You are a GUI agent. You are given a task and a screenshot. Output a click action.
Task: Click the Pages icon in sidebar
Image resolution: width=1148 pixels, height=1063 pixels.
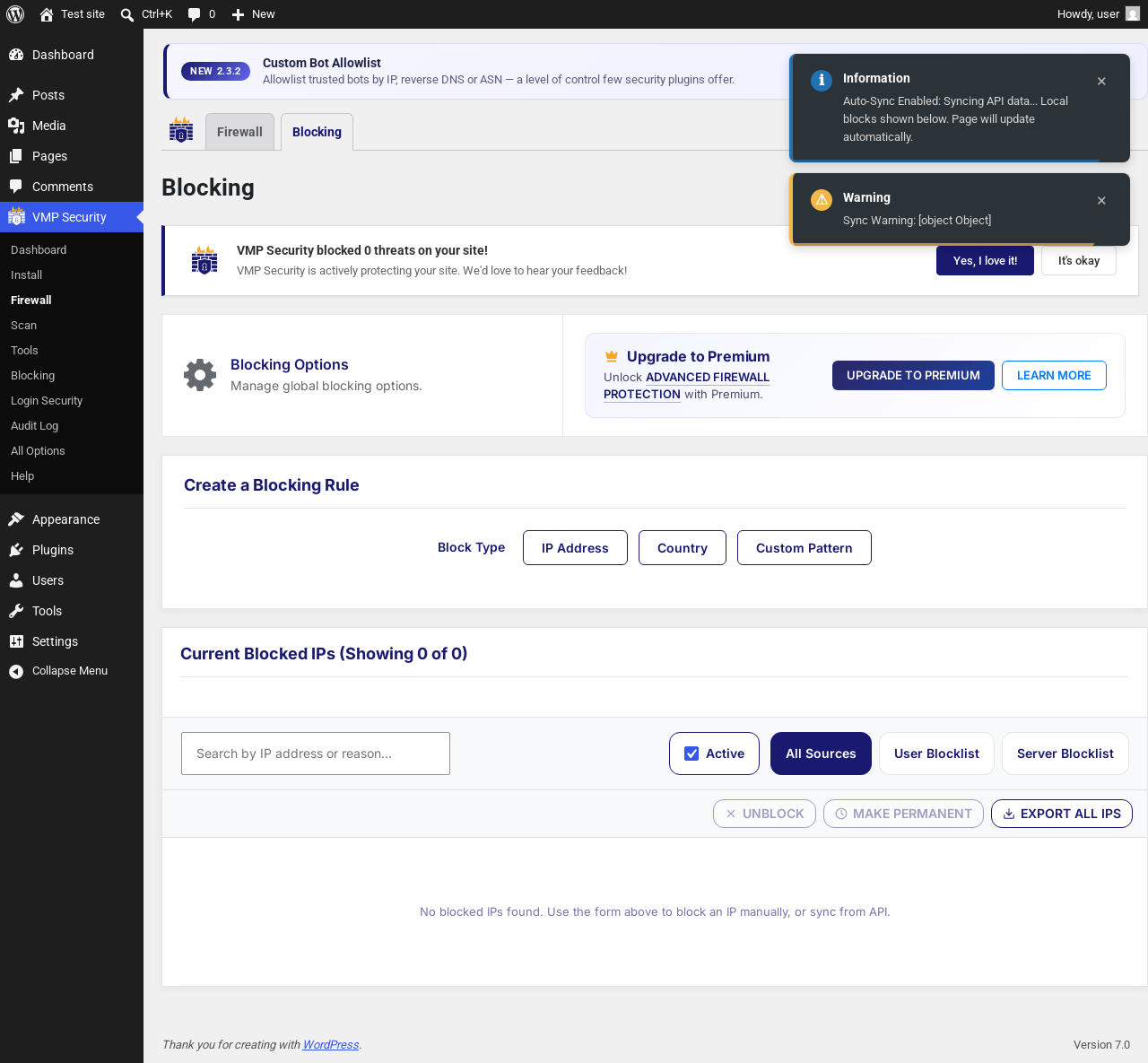pos(16,156)
